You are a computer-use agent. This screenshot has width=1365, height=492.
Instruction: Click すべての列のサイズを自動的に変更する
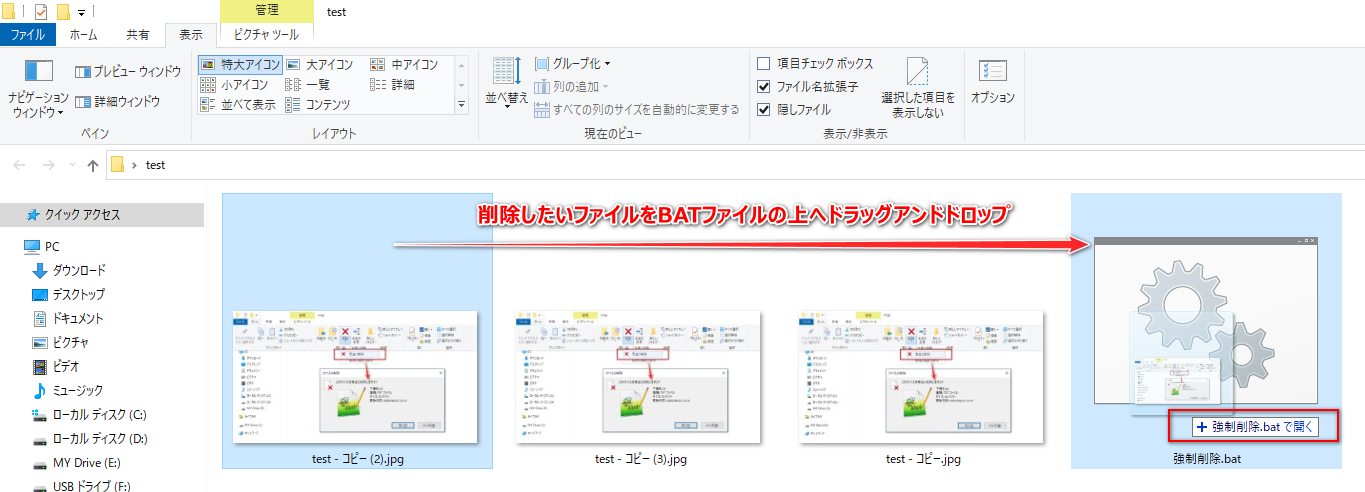(638, 109)
